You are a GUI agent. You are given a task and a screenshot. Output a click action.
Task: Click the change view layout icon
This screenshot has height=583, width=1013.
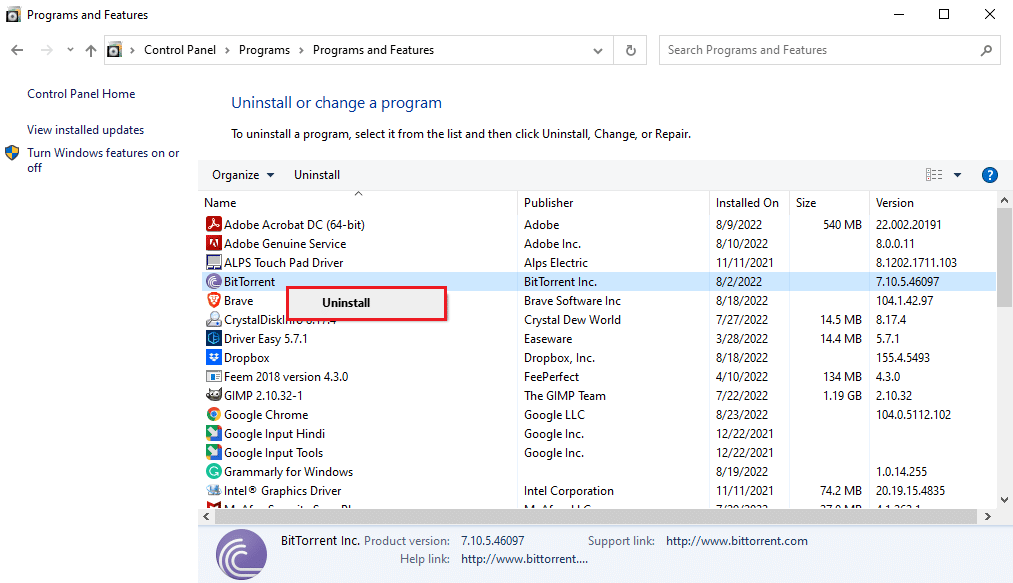click(934, 175)
